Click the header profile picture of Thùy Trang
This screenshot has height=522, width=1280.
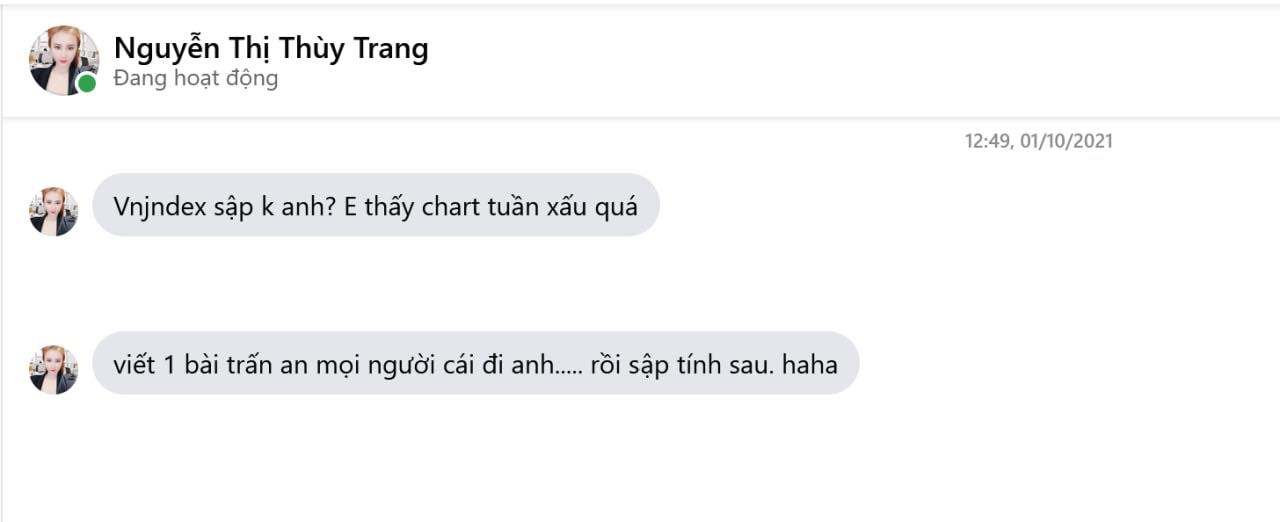click(62, 60)
